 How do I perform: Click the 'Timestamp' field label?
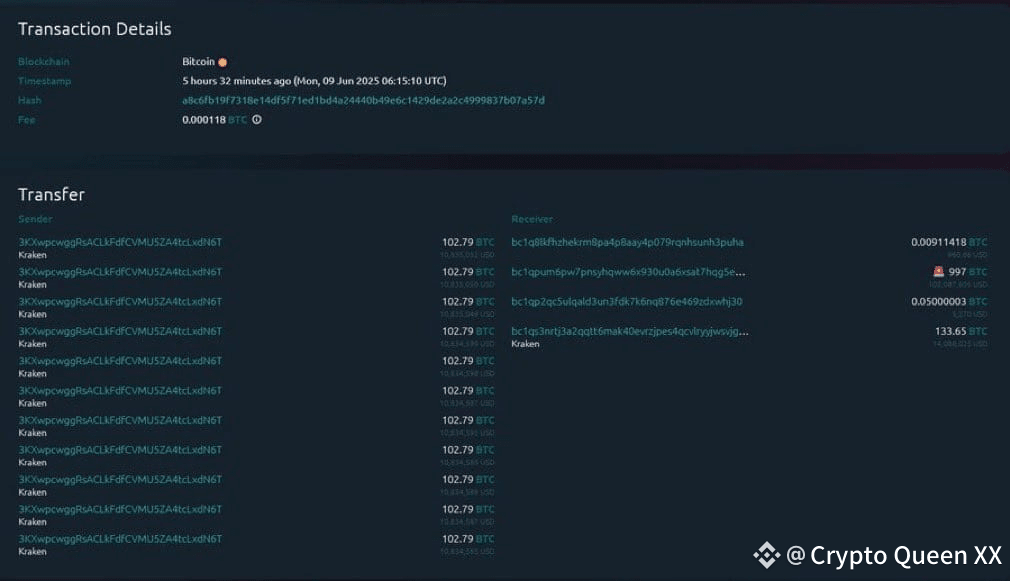[x=44, y=81]
